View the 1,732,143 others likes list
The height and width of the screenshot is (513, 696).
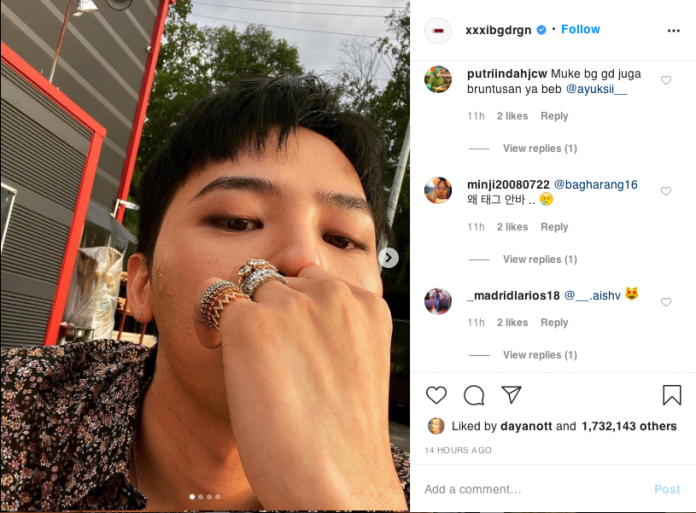pyautogui.click(x=629, y=426)
